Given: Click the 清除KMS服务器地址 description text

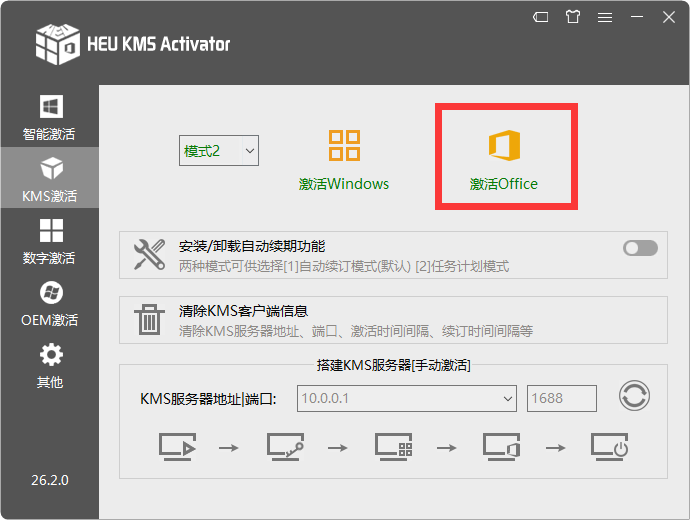Looking at the screenshot, I should [356, 331].
